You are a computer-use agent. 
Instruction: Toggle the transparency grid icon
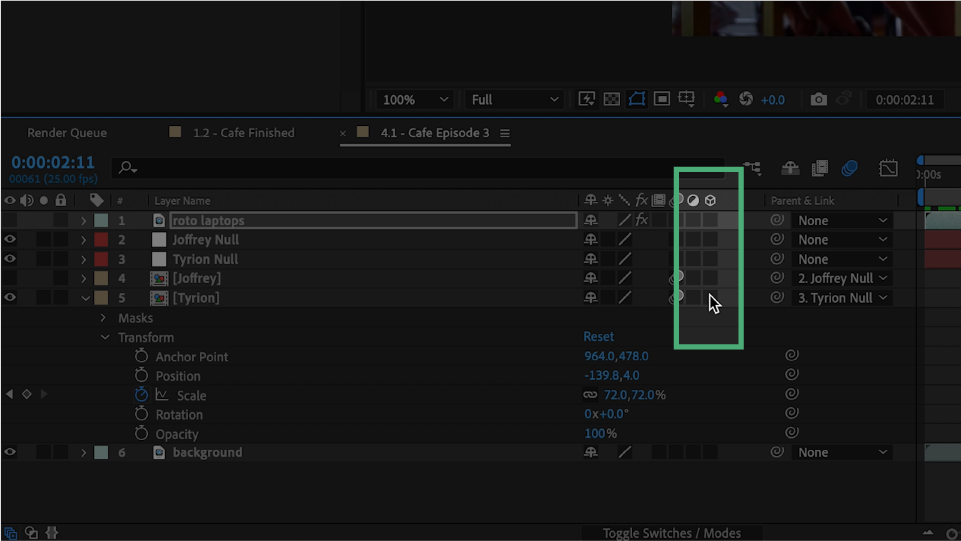(612, 100)
